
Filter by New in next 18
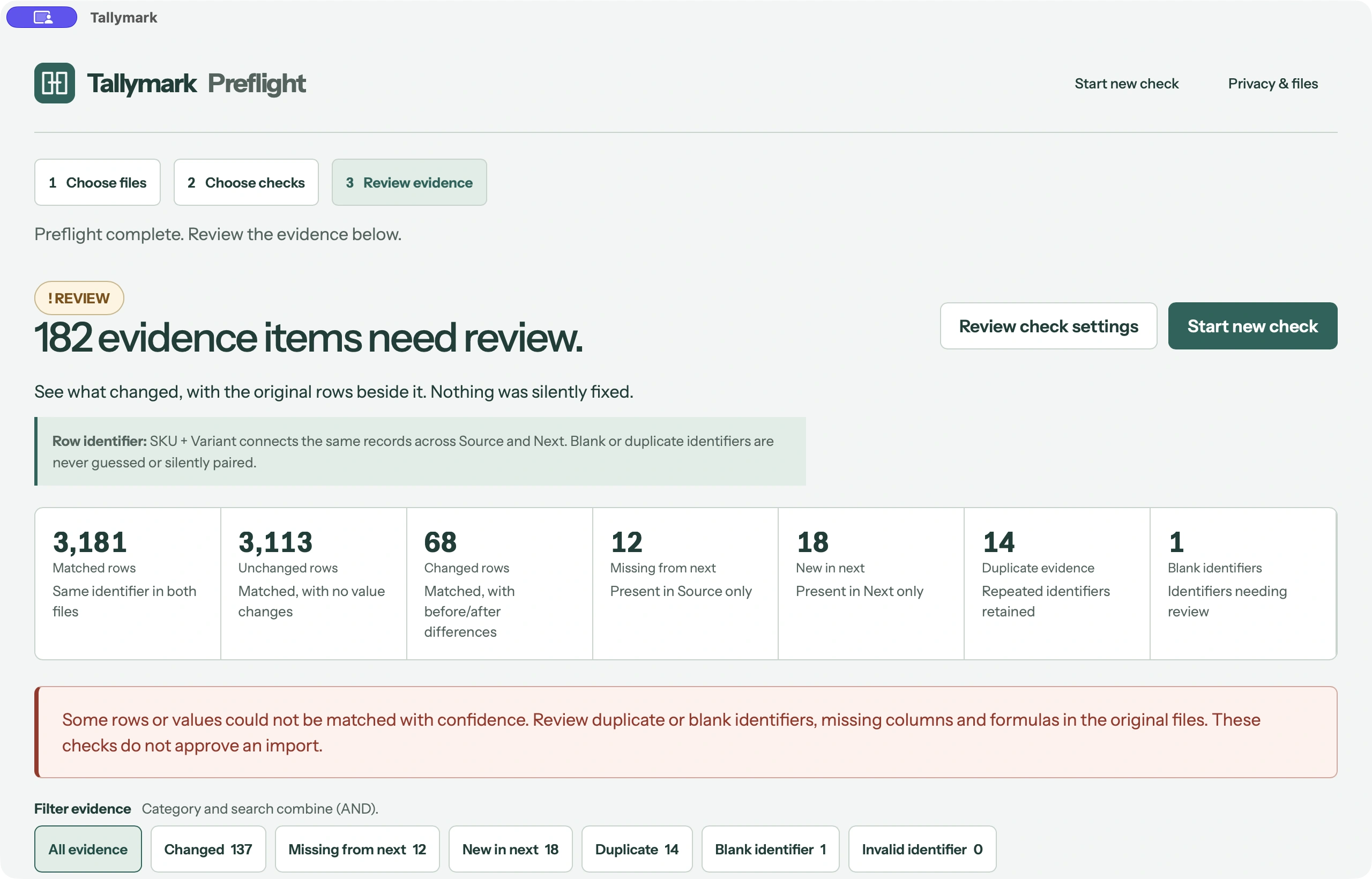click(x=510, y=849)
